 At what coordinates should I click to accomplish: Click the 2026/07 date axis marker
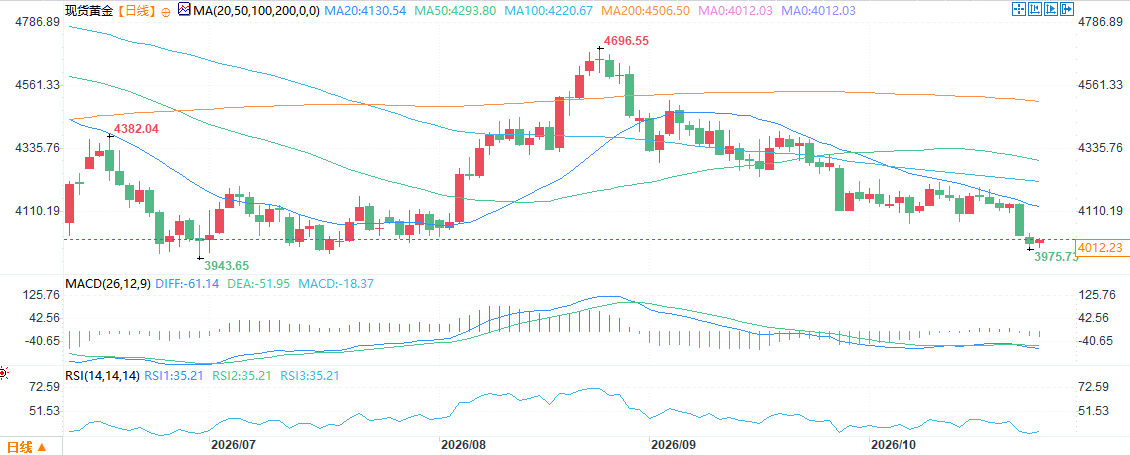tap(231, 446)
